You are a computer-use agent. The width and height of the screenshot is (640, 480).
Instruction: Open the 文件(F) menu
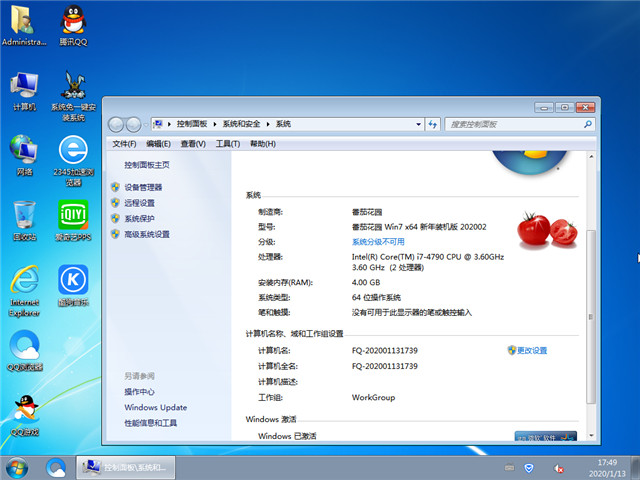tap(124, 144)
